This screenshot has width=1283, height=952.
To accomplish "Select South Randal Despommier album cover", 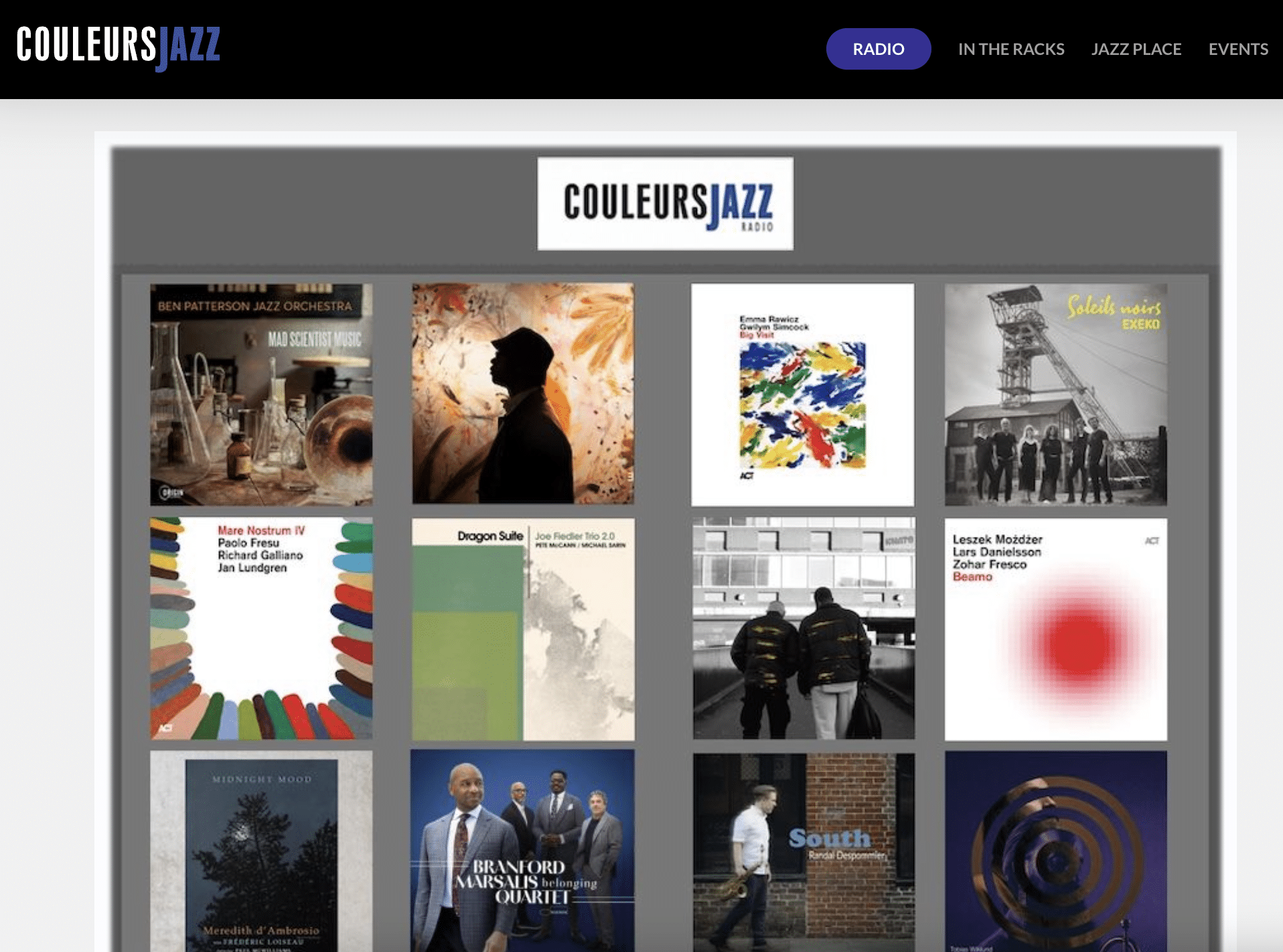I will pyautogui.click(x=804, y=852).
